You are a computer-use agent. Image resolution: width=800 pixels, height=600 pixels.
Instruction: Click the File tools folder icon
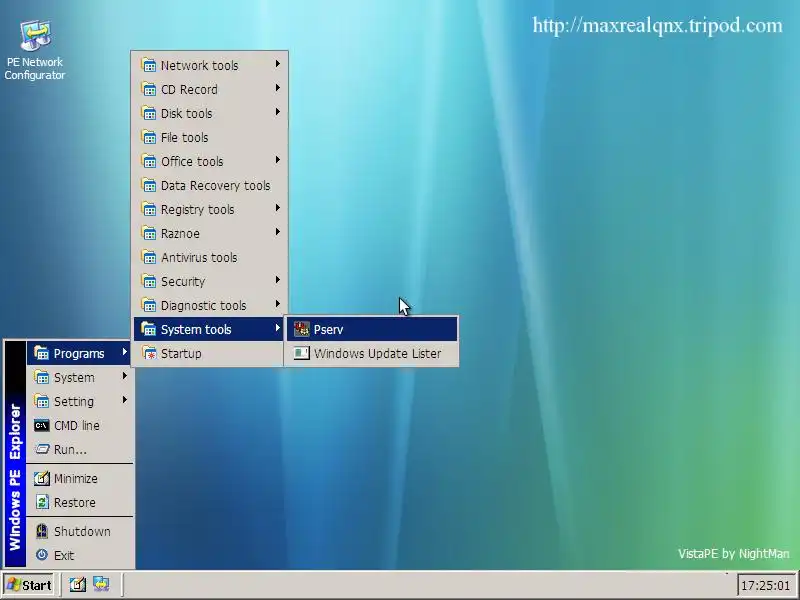148,137
